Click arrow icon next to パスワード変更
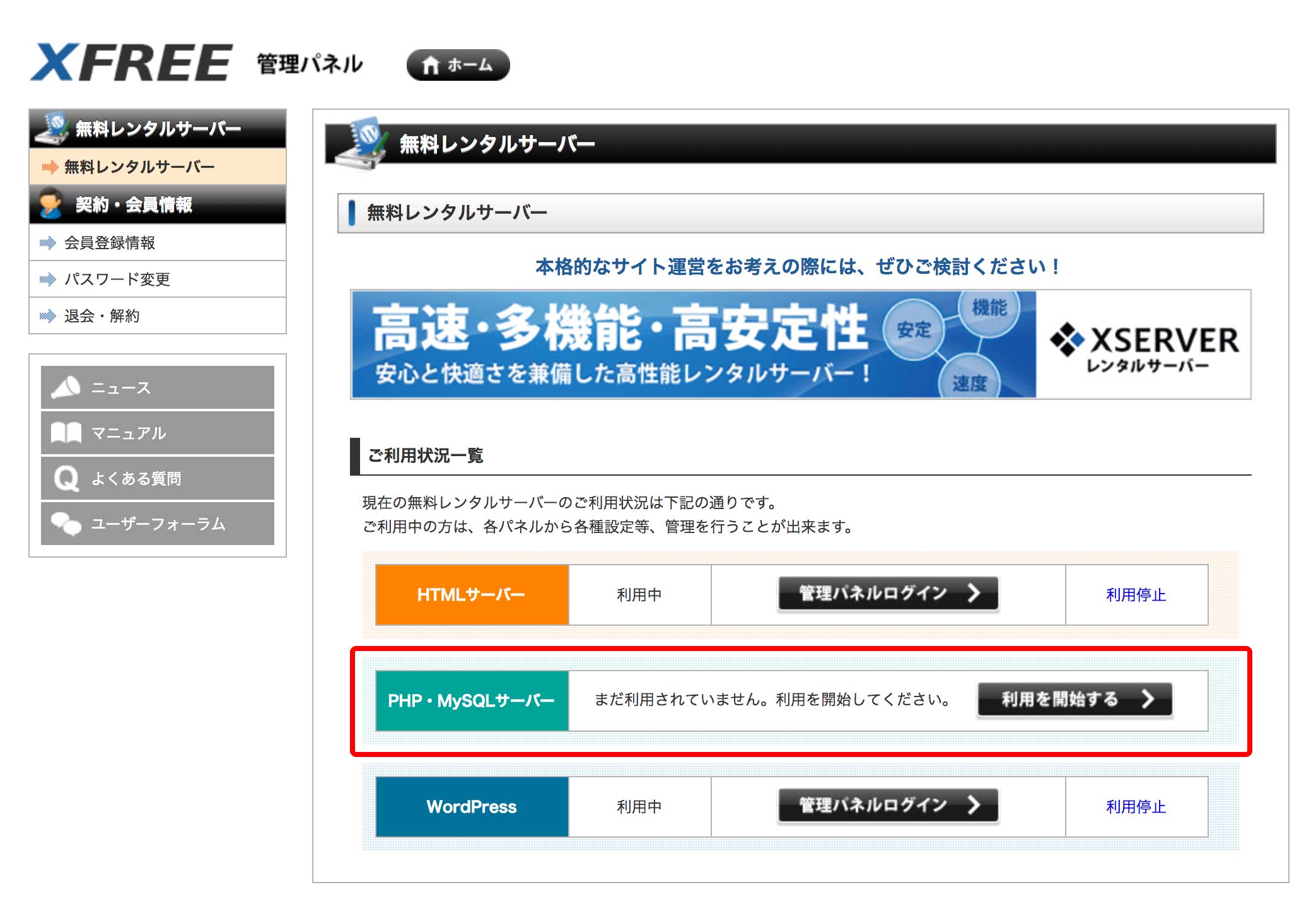The width and height of the screenshot is (1316, 904). point(48,279)
